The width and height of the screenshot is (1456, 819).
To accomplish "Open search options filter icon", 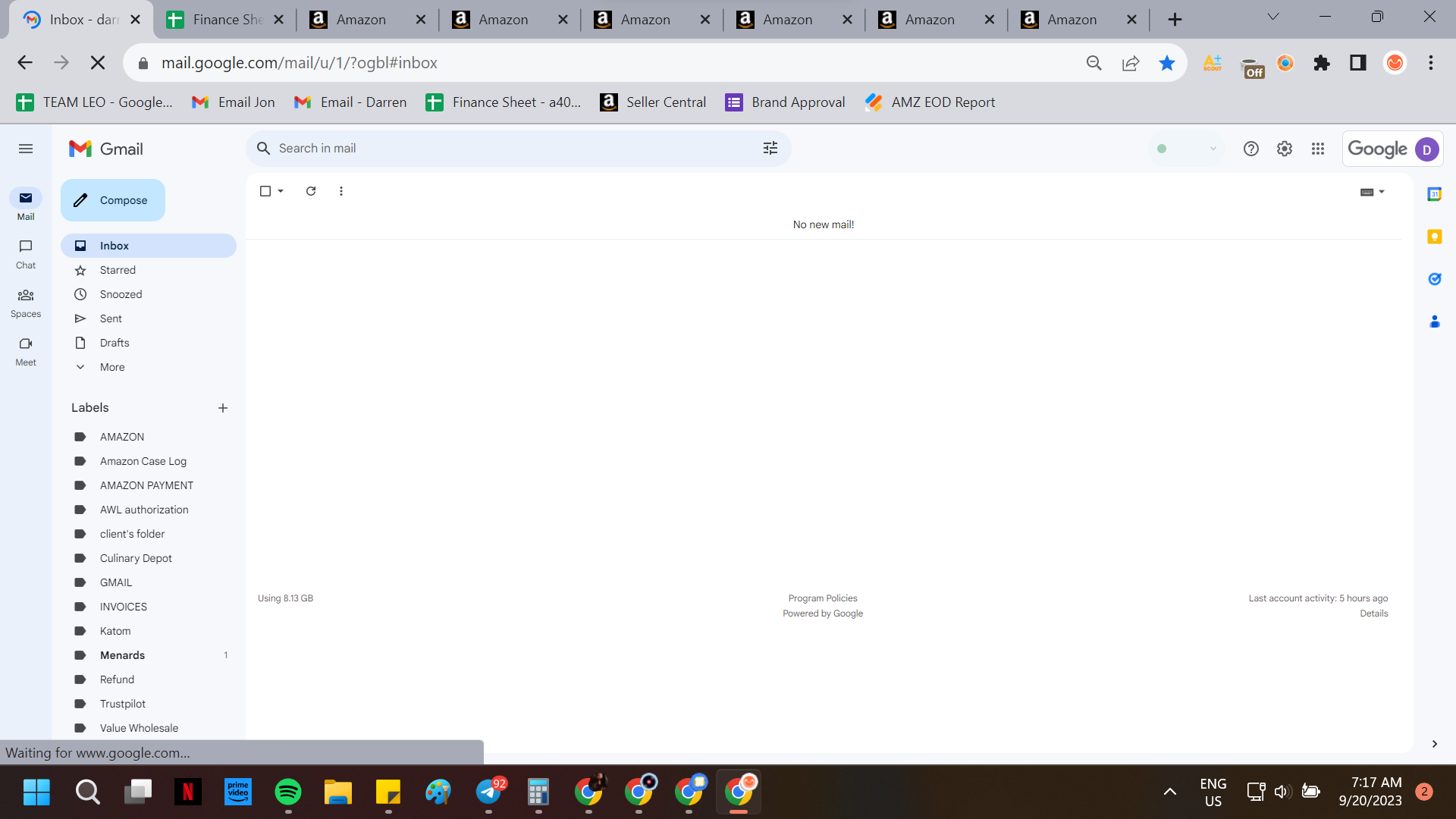I will point(770,149).
